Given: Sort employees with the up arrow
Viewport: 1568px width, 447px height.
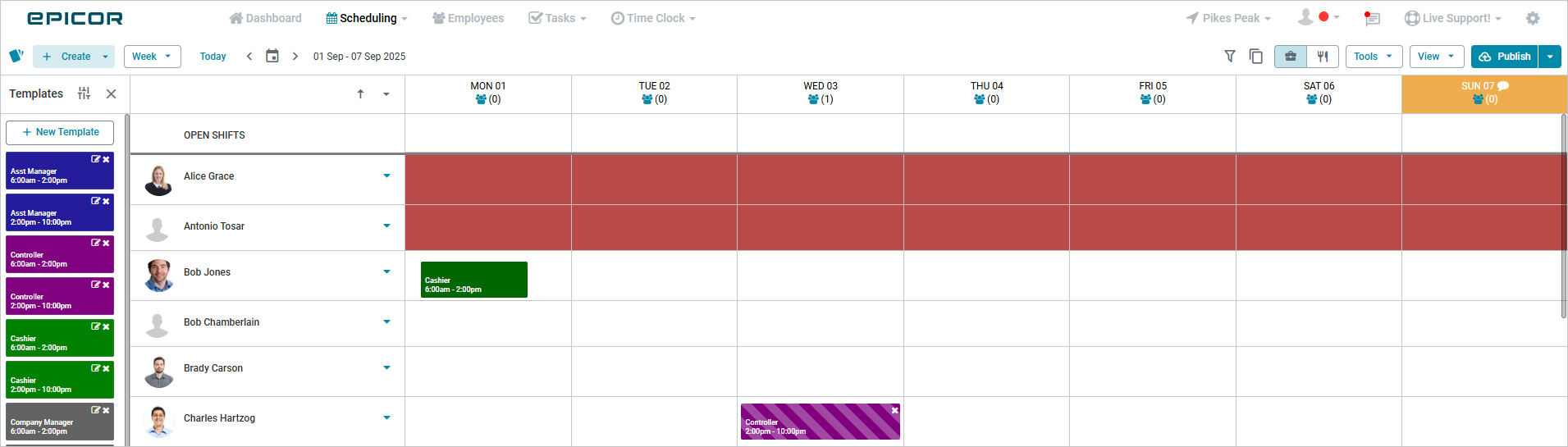Looking at the screenshot, I should click(360, 94).
